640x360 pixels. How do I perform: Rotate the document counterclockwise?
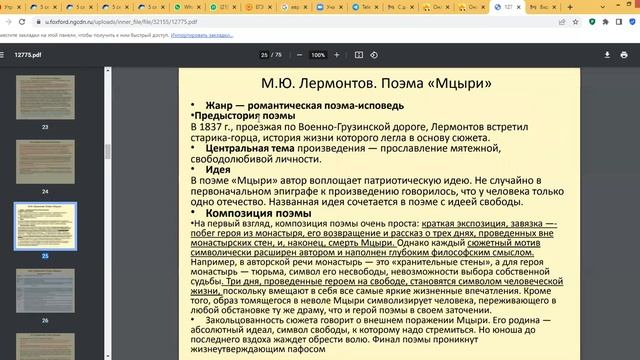point(374,55)
